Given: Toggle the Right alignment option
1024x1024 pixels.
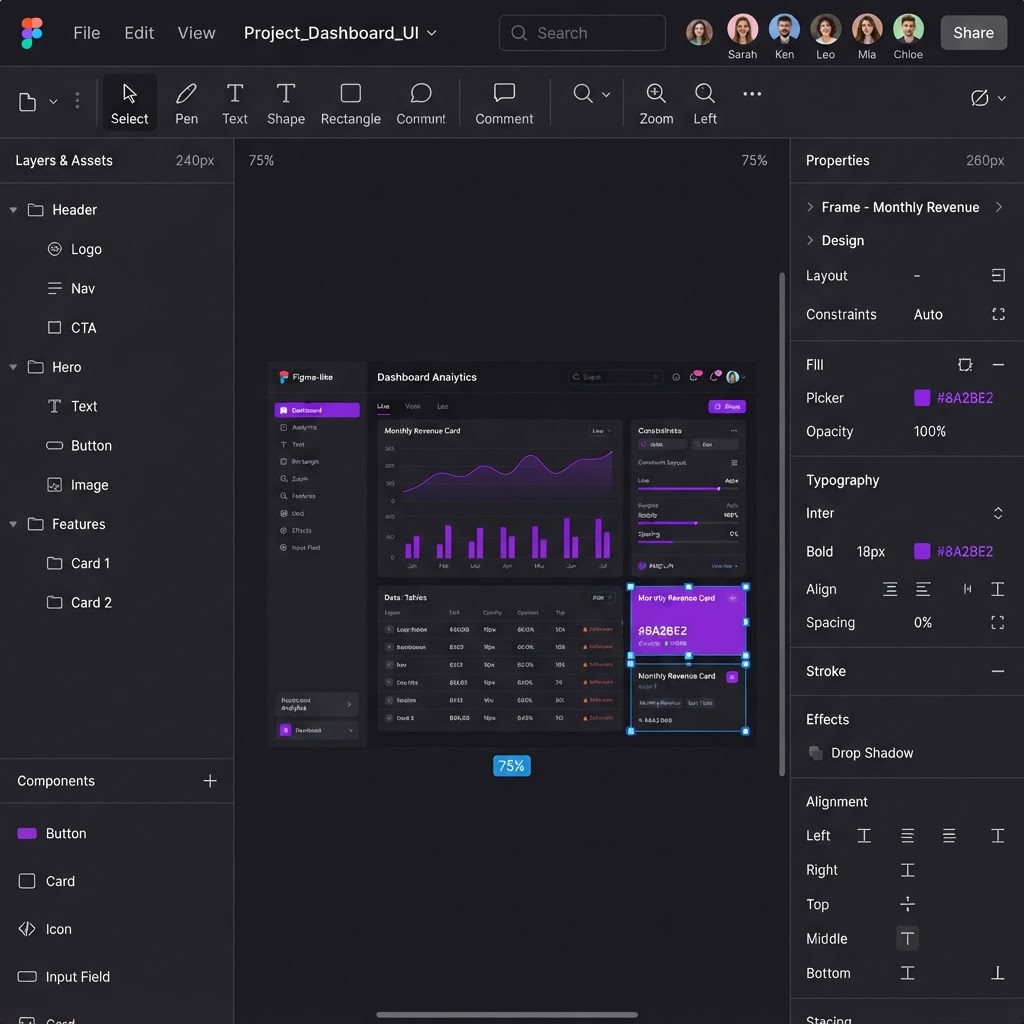Looking at the screenshot, I should (907, 870).
